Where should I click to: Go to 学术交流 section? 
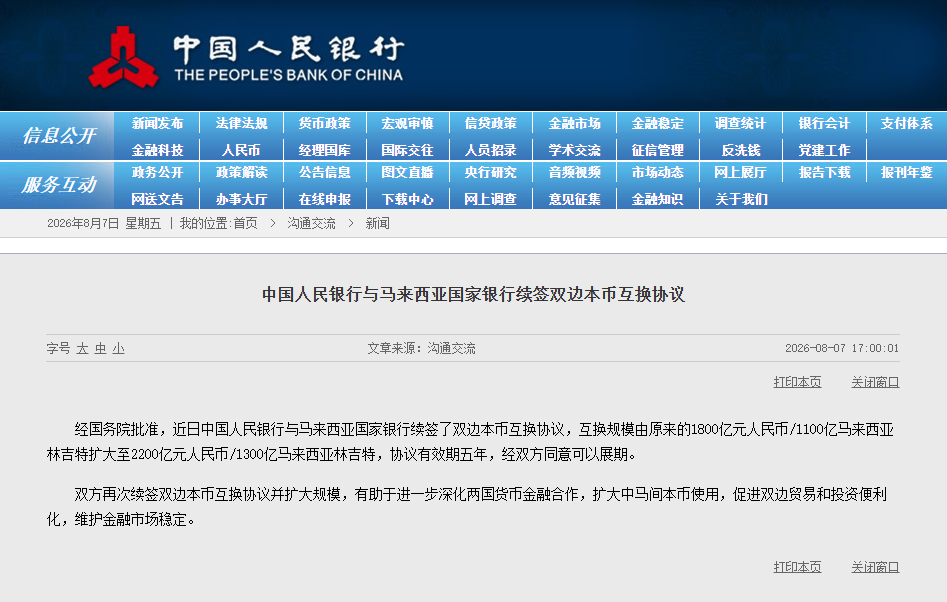click(x=574, y=150)
